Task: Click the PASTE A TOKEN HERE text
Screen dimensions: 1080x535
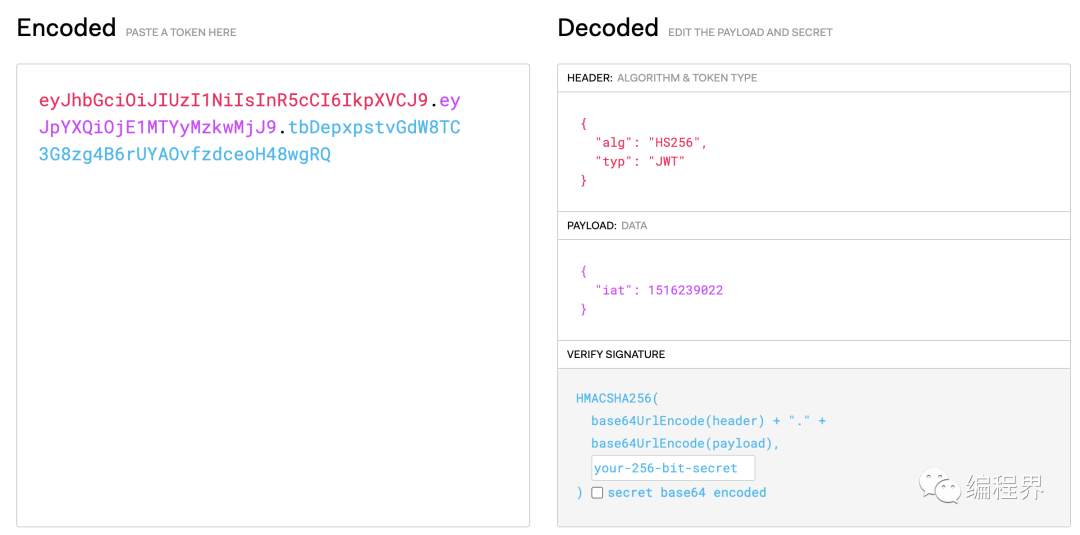Action: 181,33
